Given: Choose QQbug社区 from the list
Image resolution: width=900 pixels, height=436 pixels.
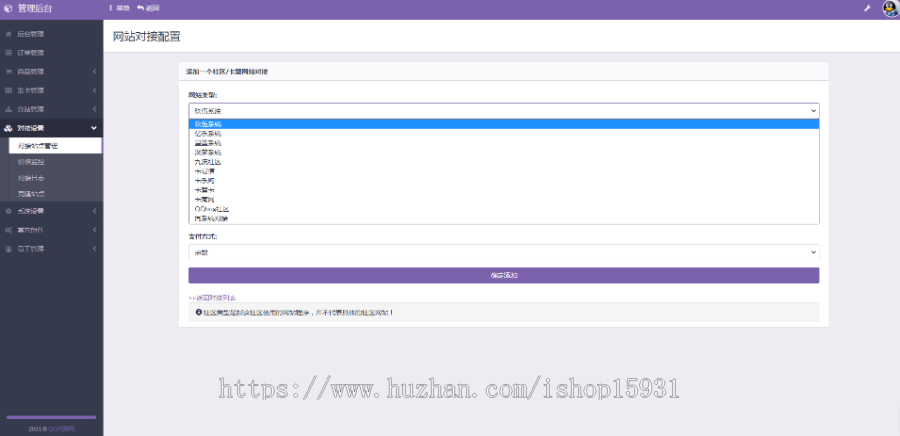Looking at the screenshot, I should [503, 209].
